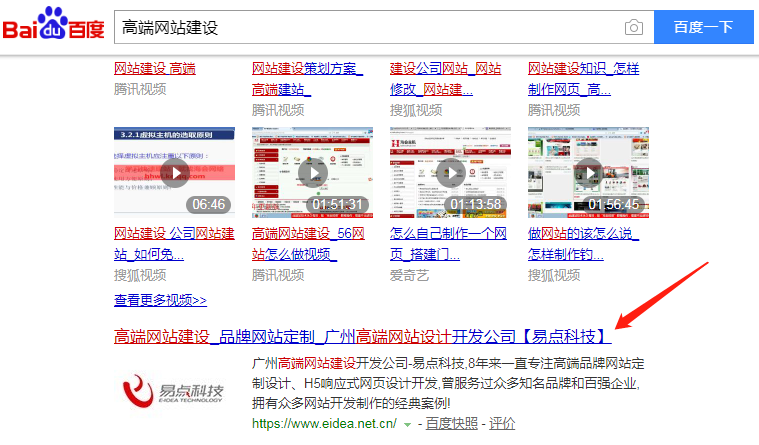The image size is (759, 445).
Task: Open 百度快照 cached page
Action: tap(452, 424)
